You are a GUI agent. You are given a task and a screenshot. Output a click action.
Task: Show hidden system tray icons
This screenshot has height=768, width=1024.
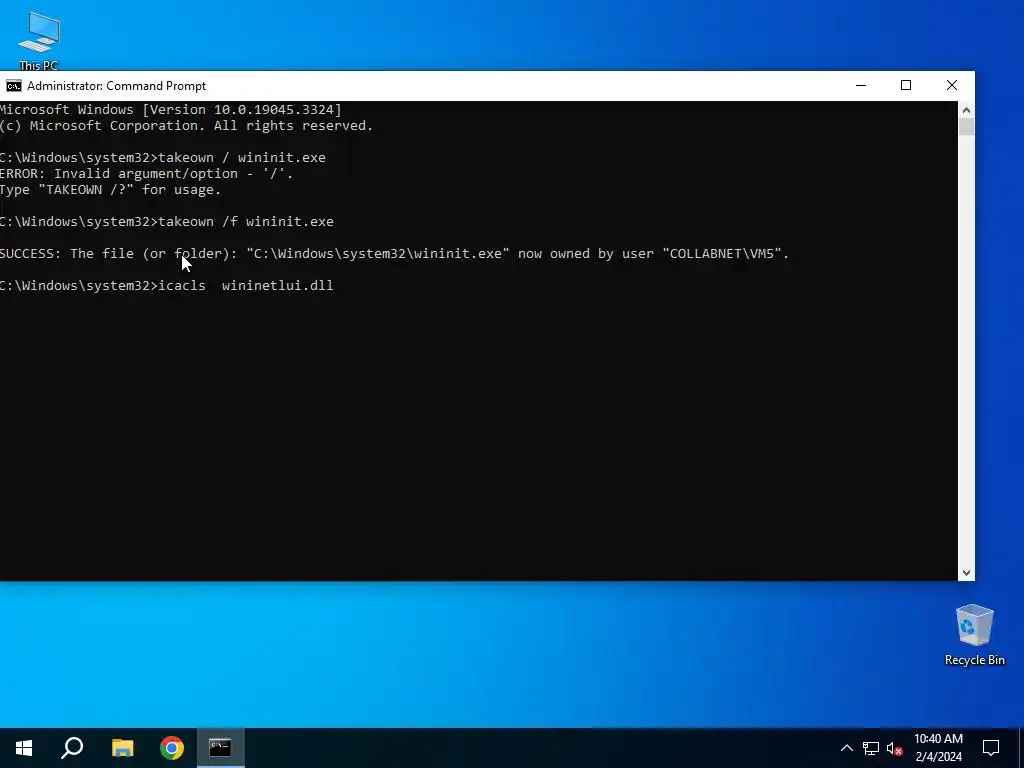846,748
